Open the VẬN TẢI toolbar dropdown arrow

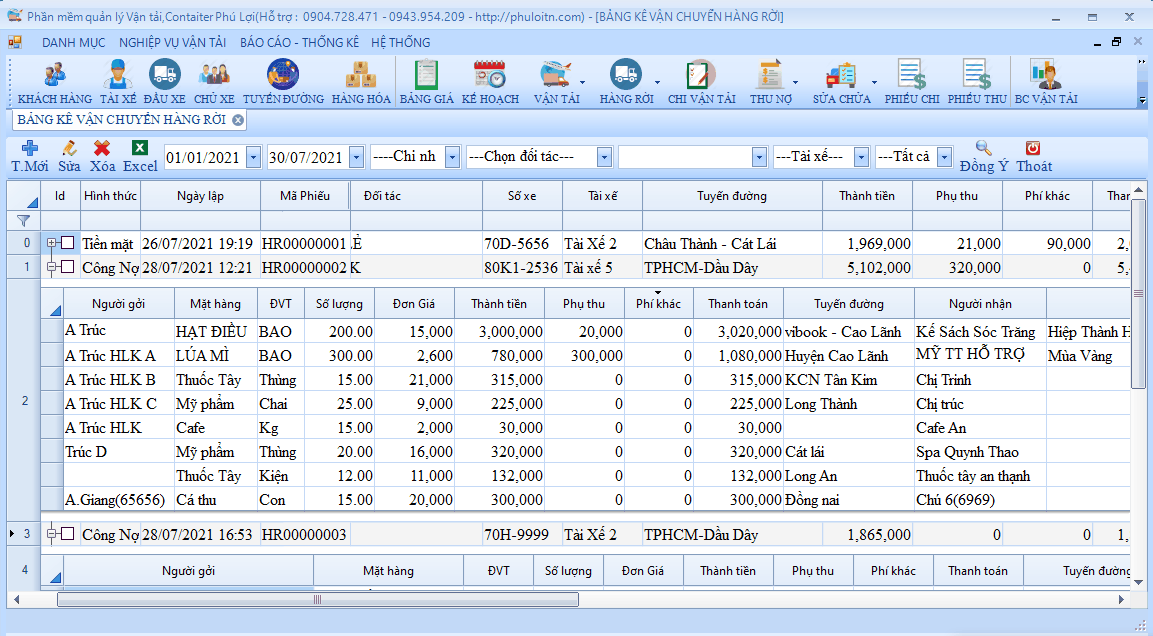point(583,82)
